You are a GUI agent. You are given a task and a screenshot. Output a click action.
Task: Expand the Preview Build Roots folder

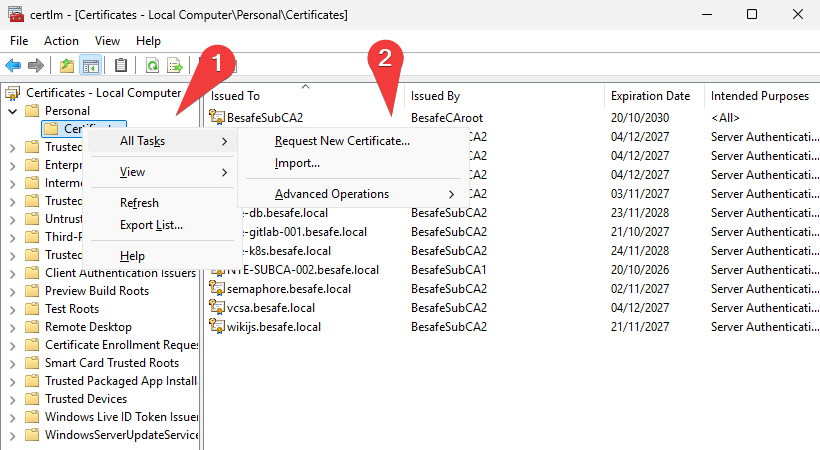point(13,291)
